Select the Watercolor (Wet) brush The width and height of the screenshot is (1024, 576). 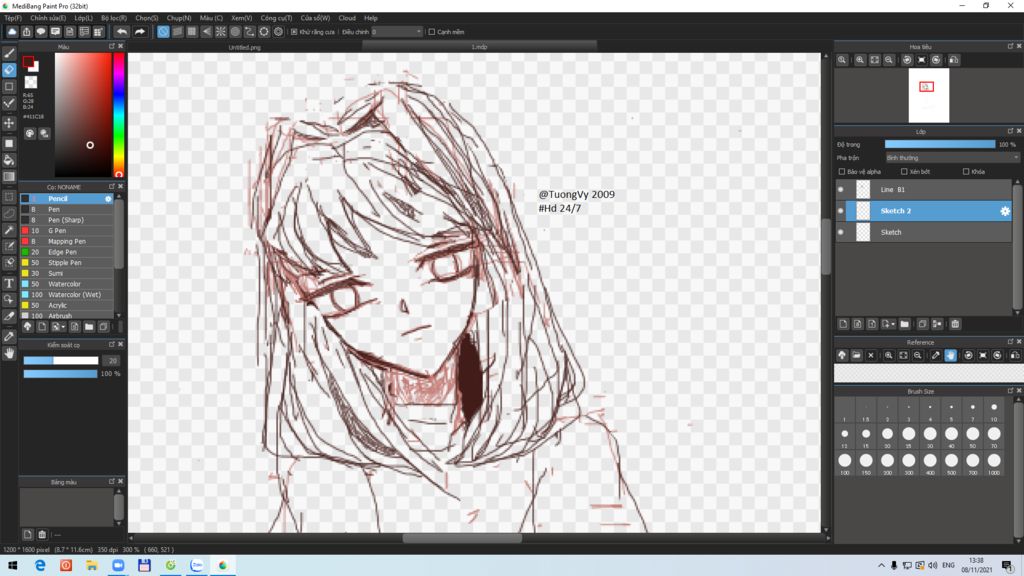67,295
